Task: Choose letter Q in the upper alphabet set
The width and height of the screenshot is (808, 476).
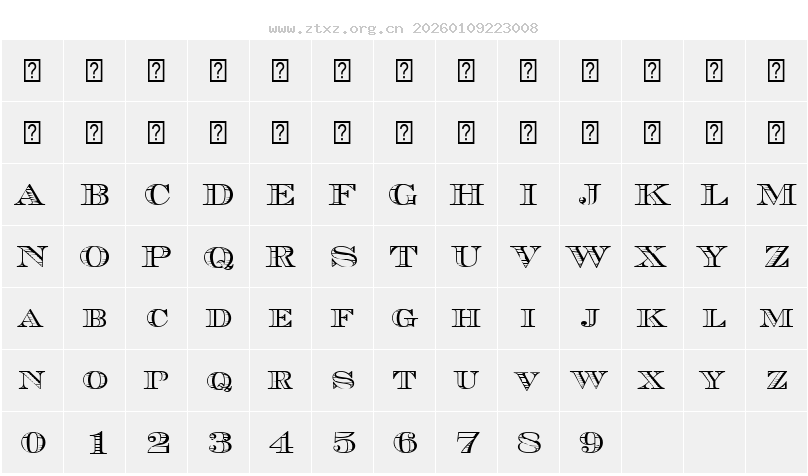Action: point(219,257)
